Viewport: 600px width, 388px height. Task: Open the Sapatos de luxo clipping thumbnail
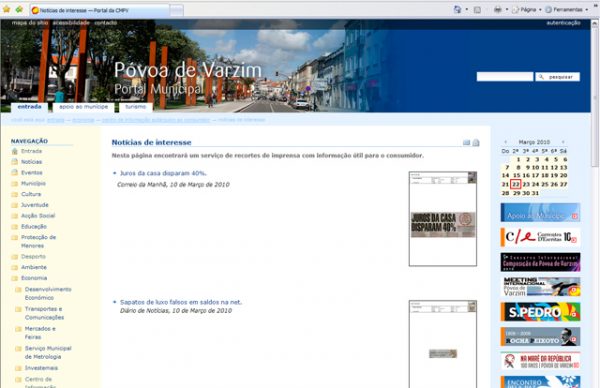click(x=443, y=344)
